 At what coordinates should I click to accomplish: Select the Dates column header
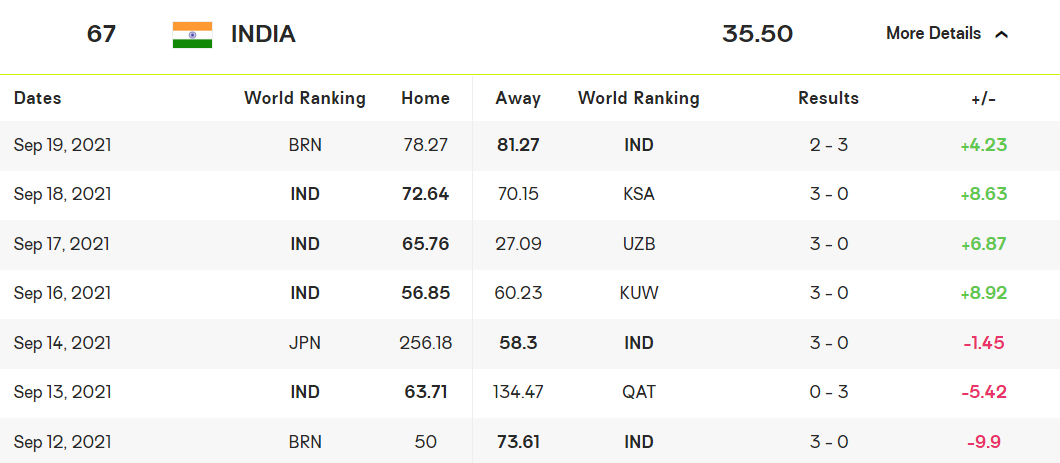[37, 98]
